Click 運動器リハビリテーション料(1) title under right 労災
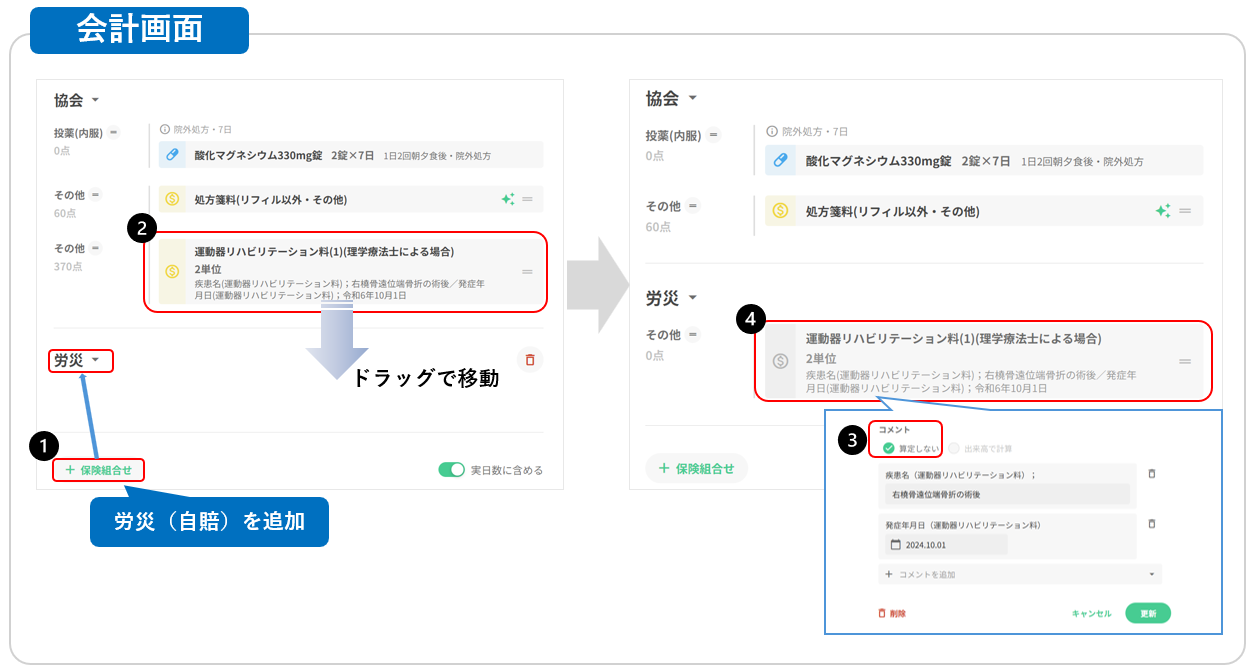The image size is (1250, 668). coord(954,339)
